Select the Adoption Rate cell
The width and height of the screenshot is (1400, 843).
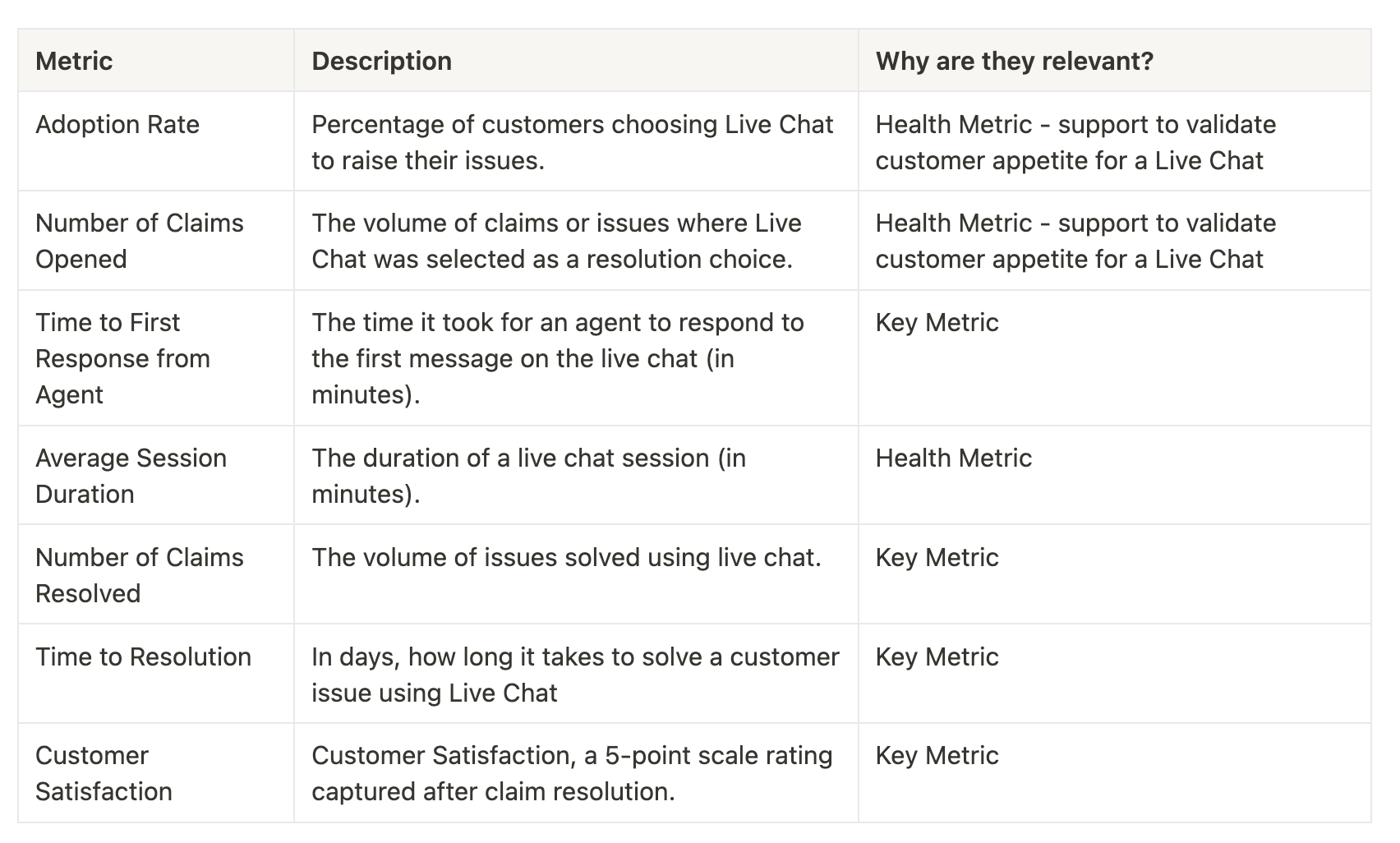(x=156, y=141)
